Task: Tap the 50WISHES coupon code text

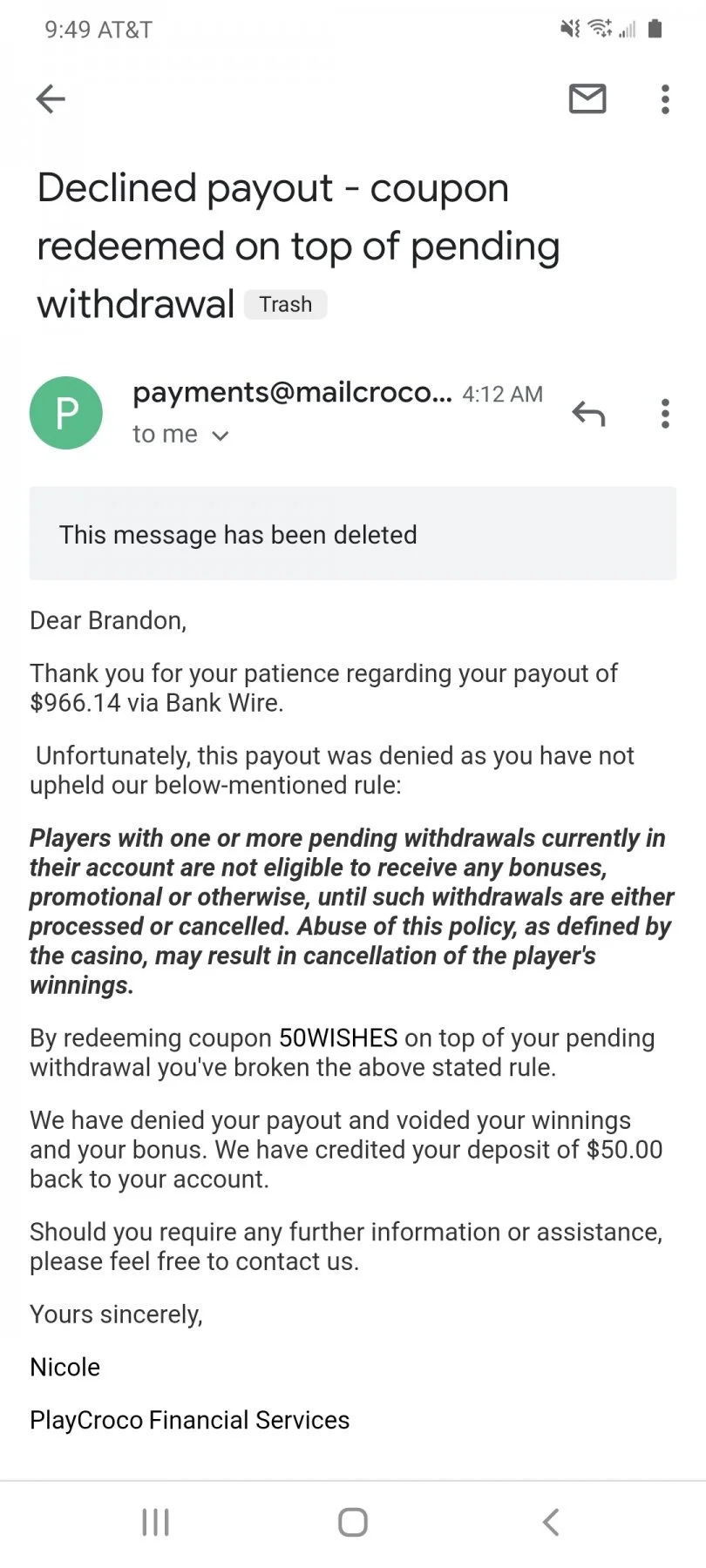Action: 338,1037
